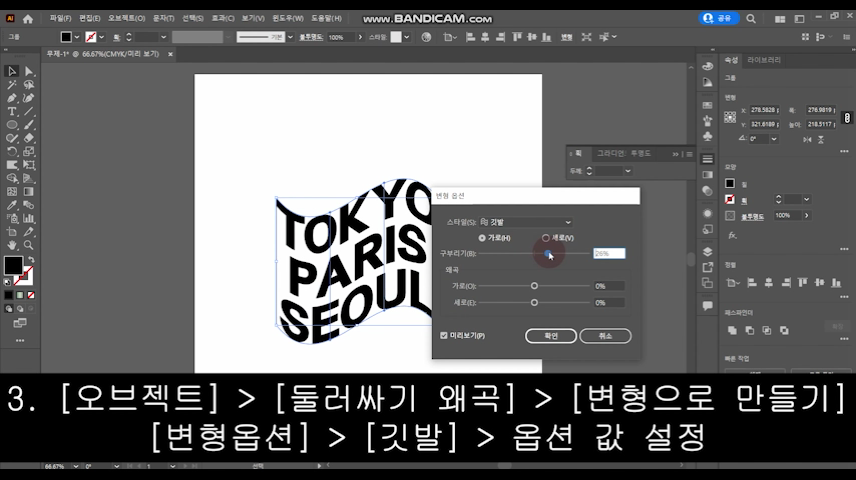This screenshot has height=480, width=856.
Task: Open the 오브젝트(O) menu
Action: [x=126, y=19]
